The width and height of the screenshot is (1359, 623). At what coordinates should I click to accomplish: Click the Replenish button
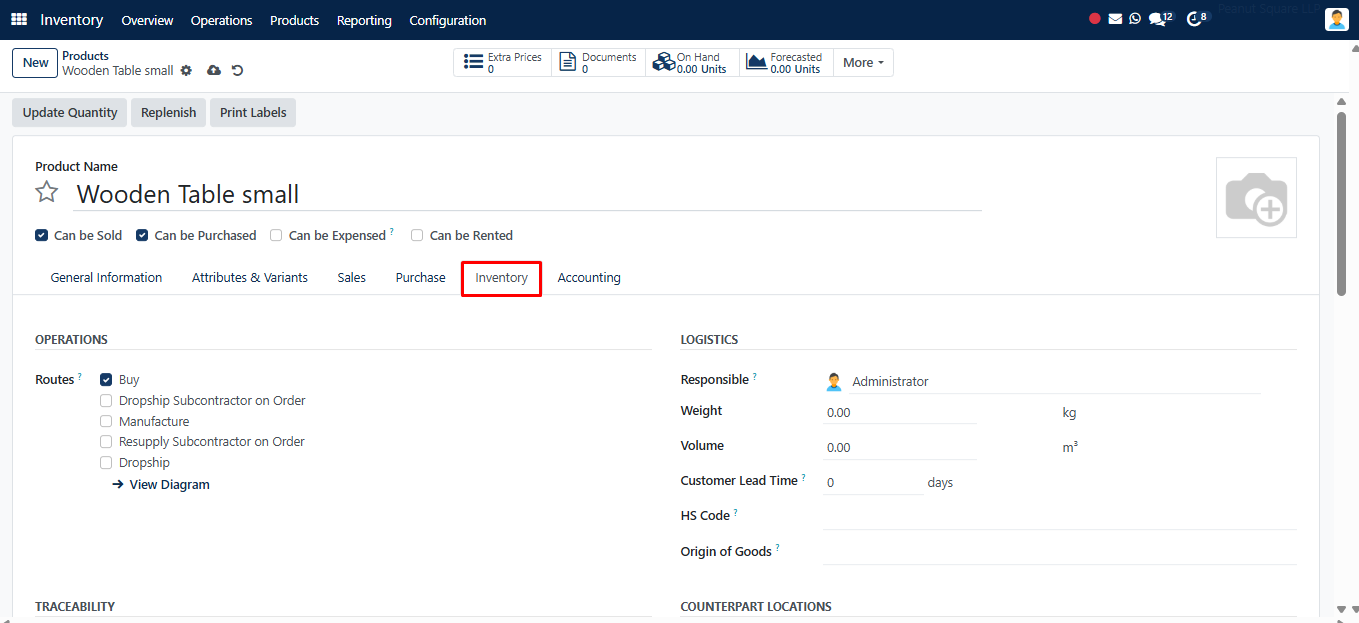point(168,113)
